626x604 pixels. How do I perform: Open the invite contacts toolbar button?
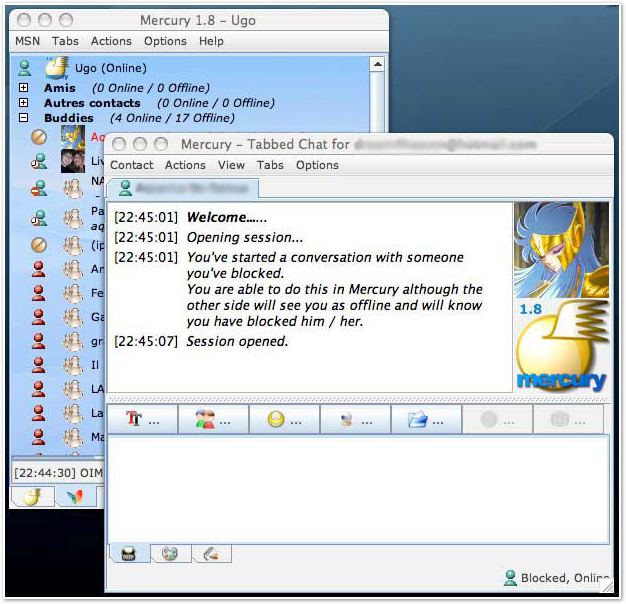(x=214, y=419)
